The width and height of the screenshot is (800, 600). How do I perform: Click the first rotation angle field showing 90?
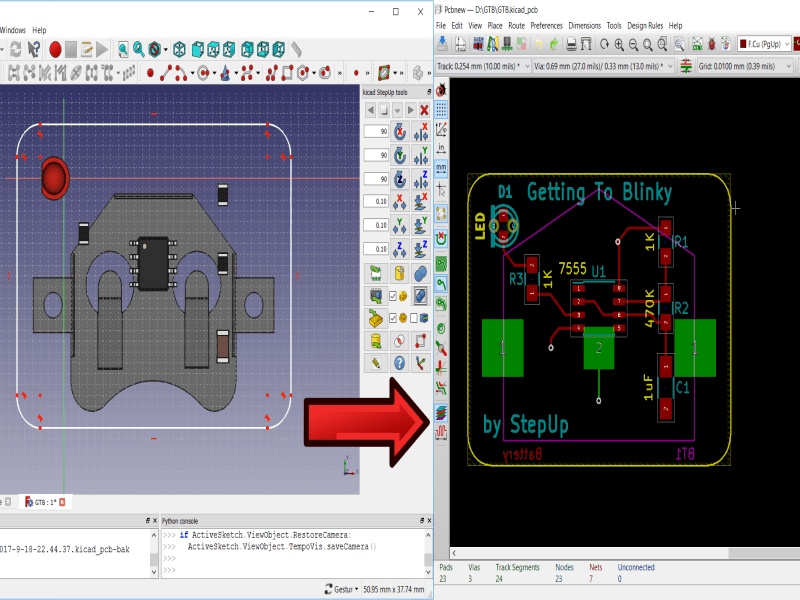pyautogui.click(x=376, y=132)
